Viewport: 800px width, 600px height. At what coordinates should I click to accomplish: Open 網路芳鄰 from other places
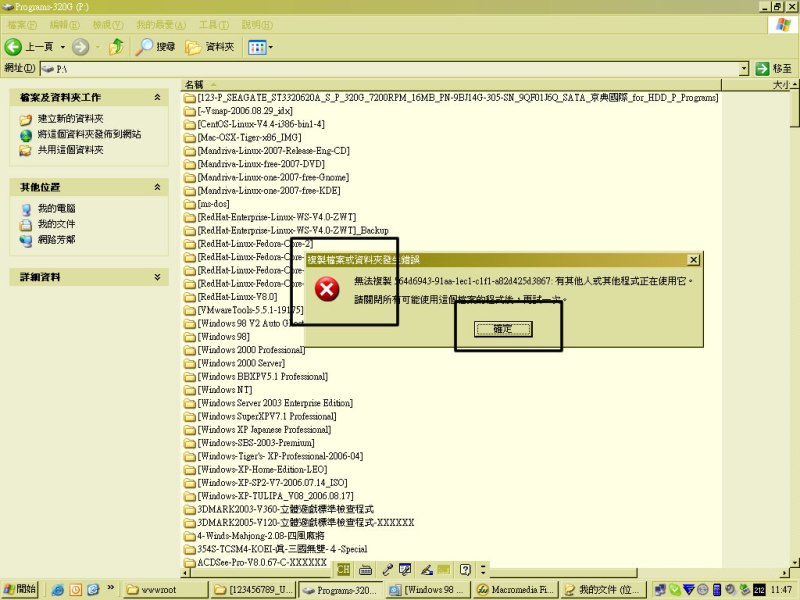pyautogui.click(x=56, y=239)
